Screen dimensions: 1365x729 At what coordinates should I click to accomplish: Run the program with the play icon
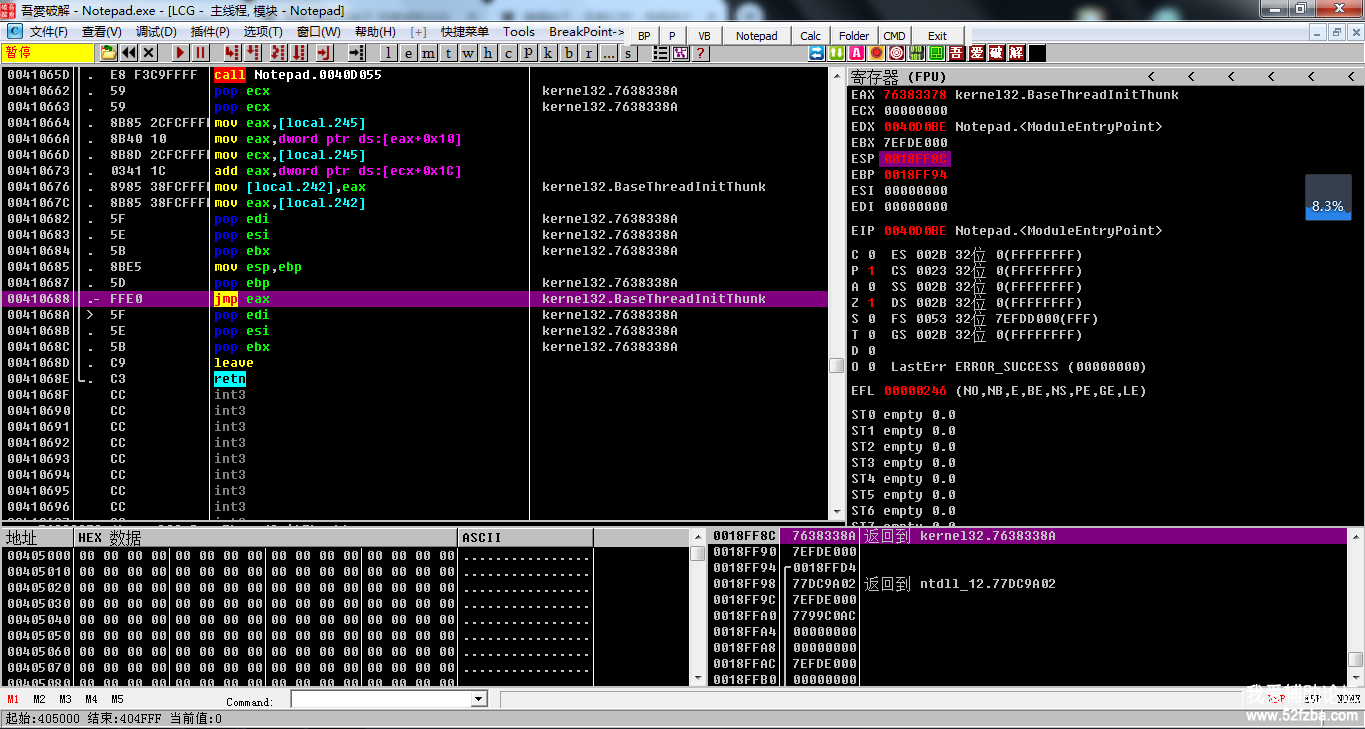tap(180, 53)
